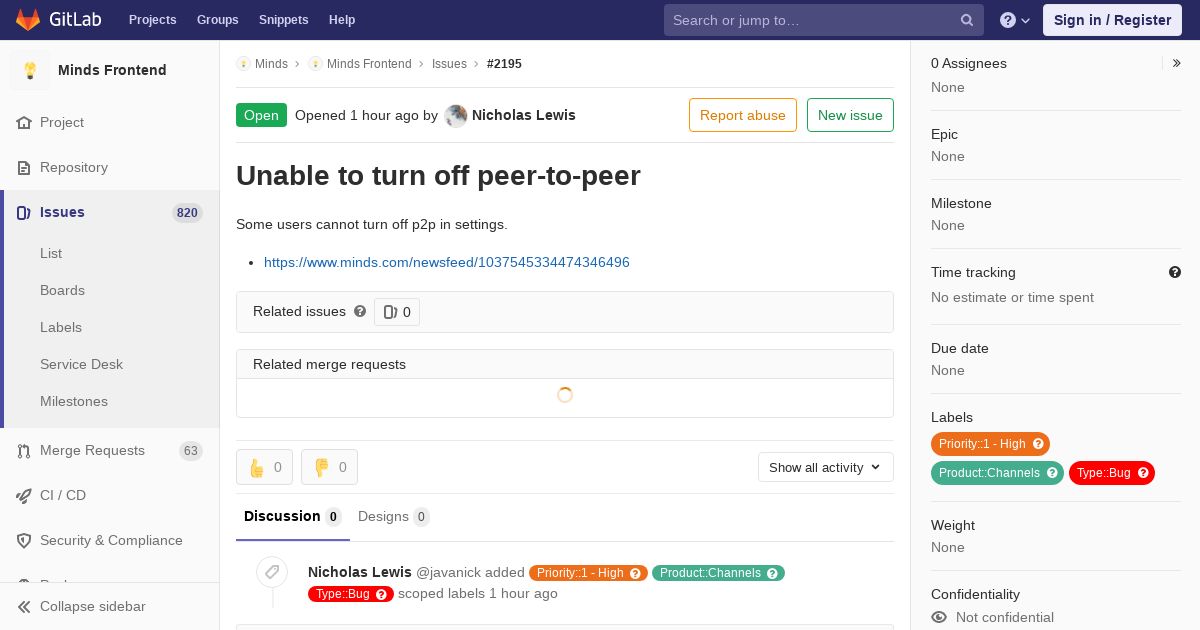This screenshot has width=1200, height=630.
Task: Click the Security & Compliance shield icon
Action: click(x=24, y=540)
